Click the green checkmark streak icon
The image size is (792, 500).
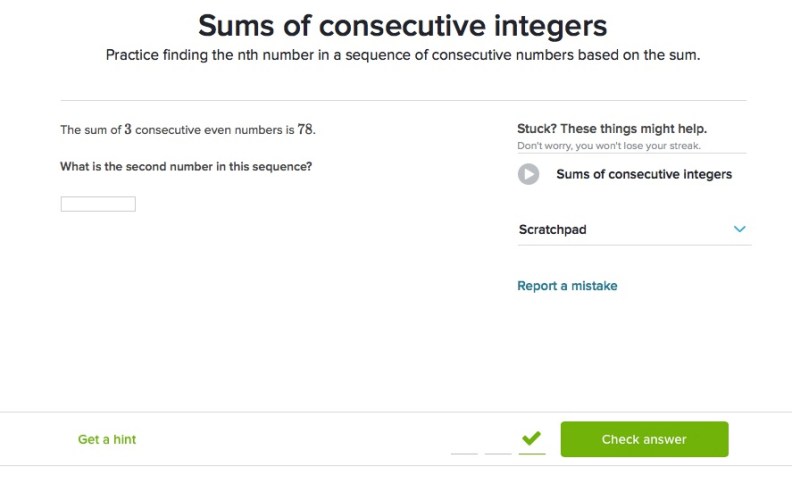click(531, 438)
